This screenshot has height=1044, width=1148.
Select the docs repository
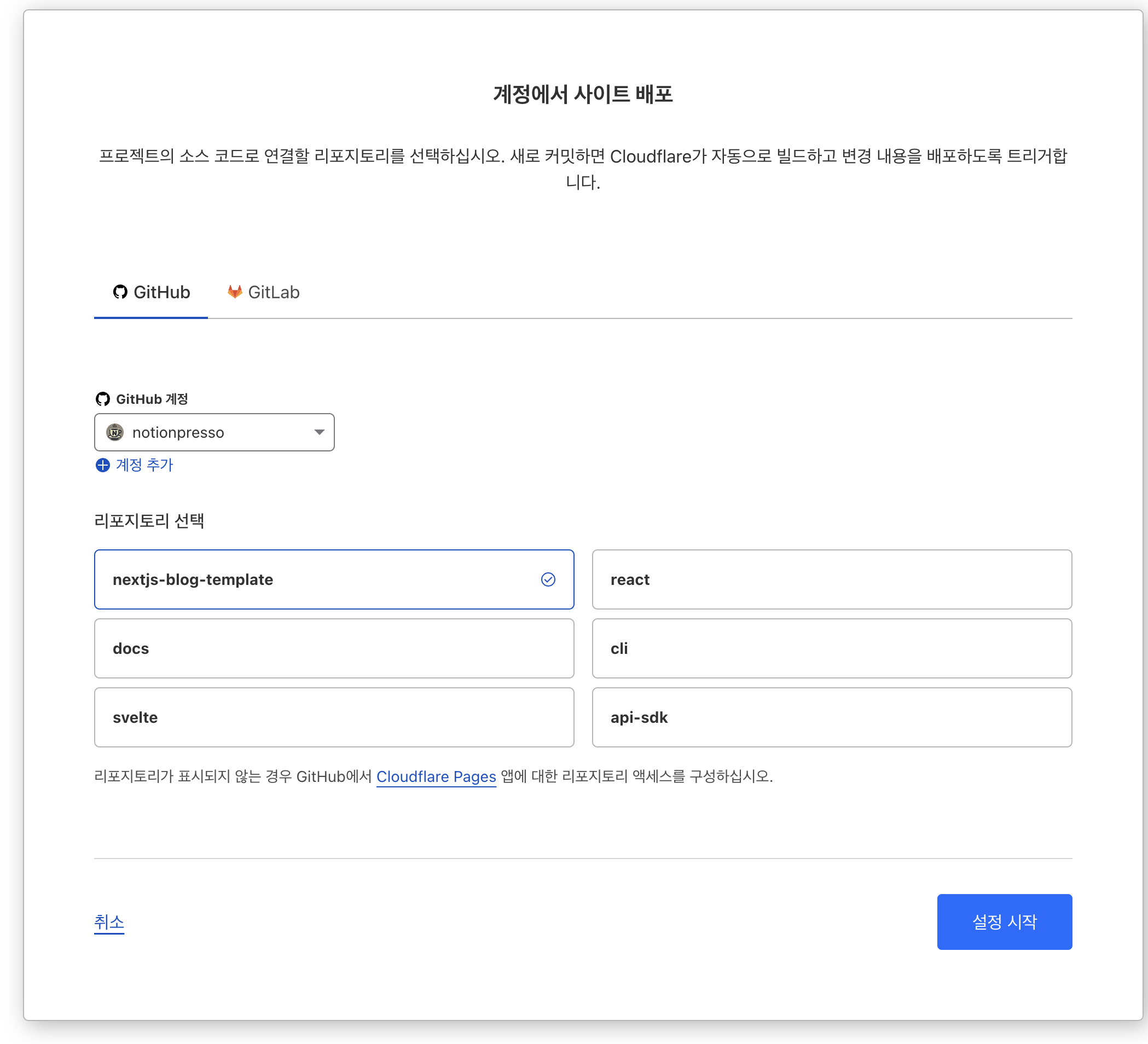[334, 648]
